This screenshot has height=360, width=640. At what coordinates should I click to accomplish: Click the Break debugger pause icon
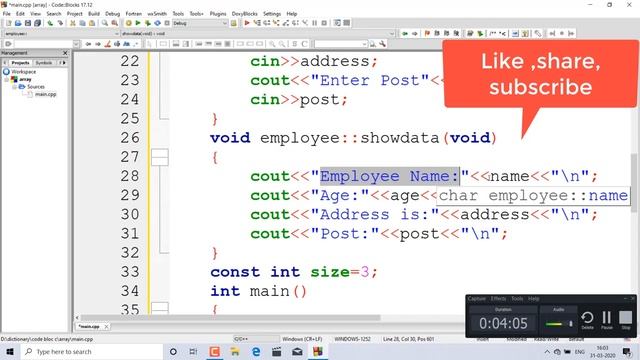point(315,23)
